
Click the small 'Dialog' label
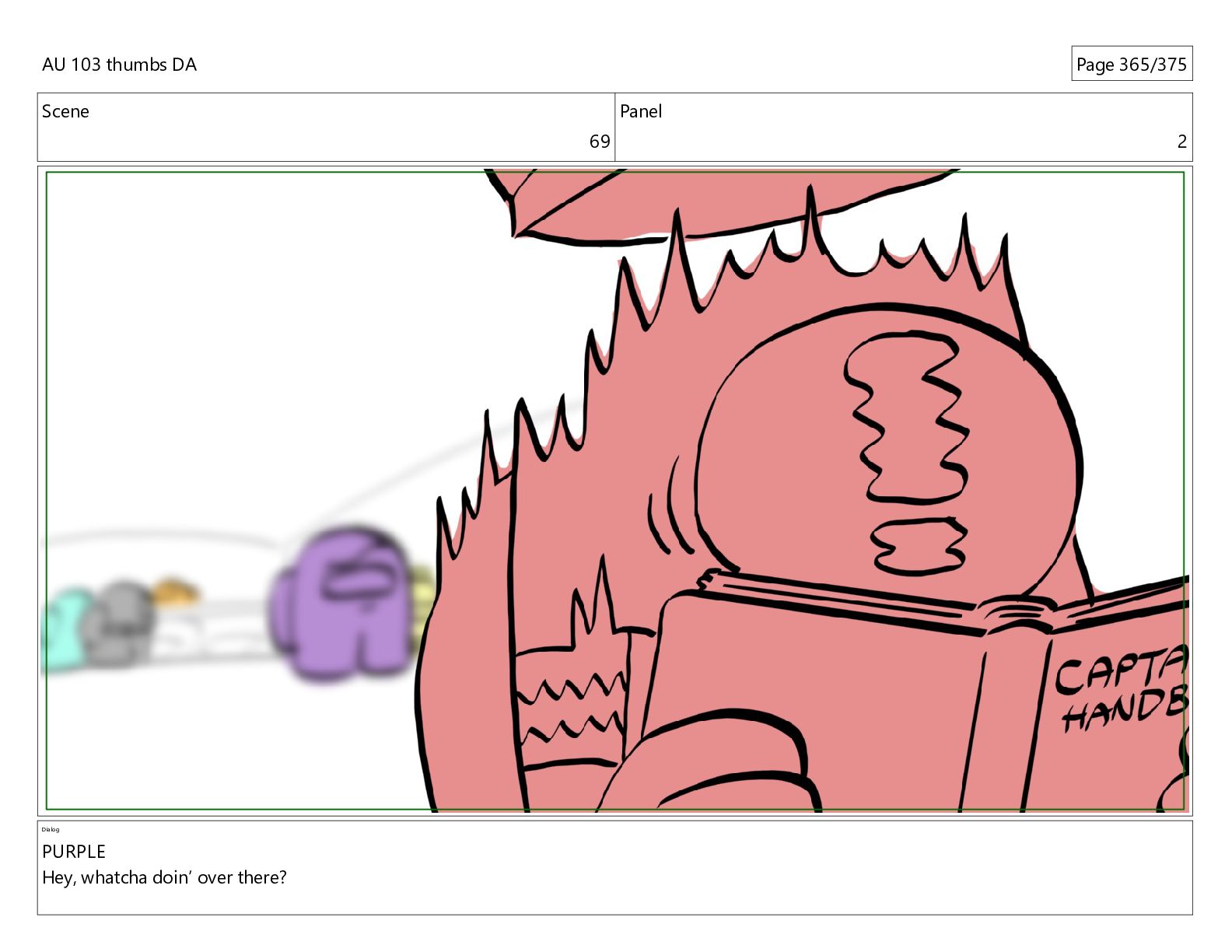(51, 829)
